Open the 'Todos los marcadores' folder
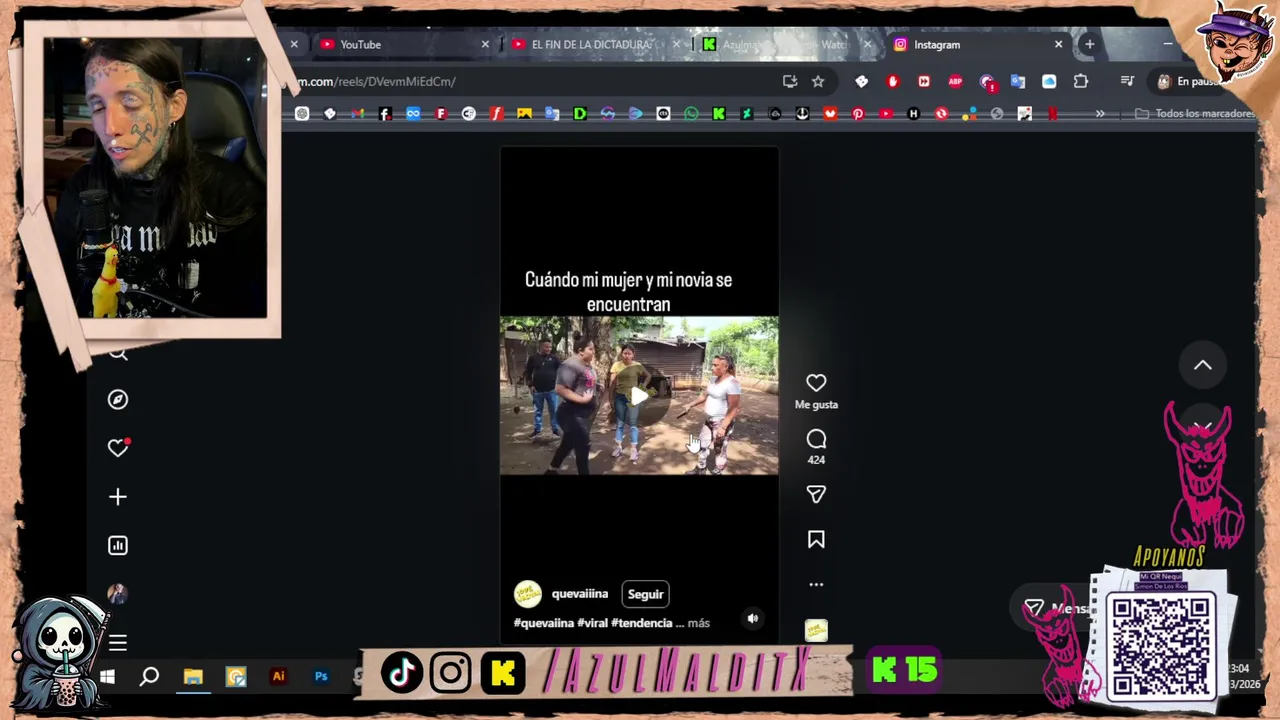This screenshot has width=1280, height=720. pyautogui.click(x=1195, y=114)
